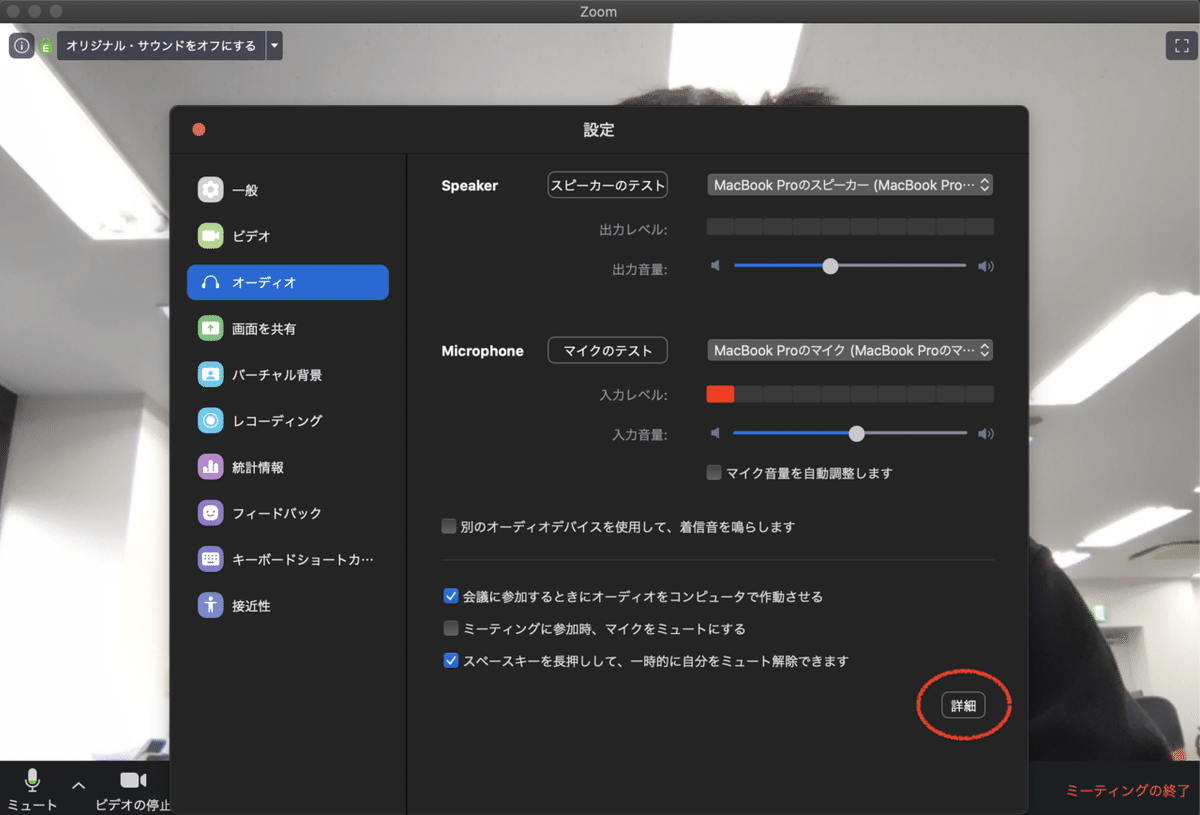This screenshot has height=815, width=1200.
Task: Expand audio options caret next to ミュート
Action: coord(79,785)
